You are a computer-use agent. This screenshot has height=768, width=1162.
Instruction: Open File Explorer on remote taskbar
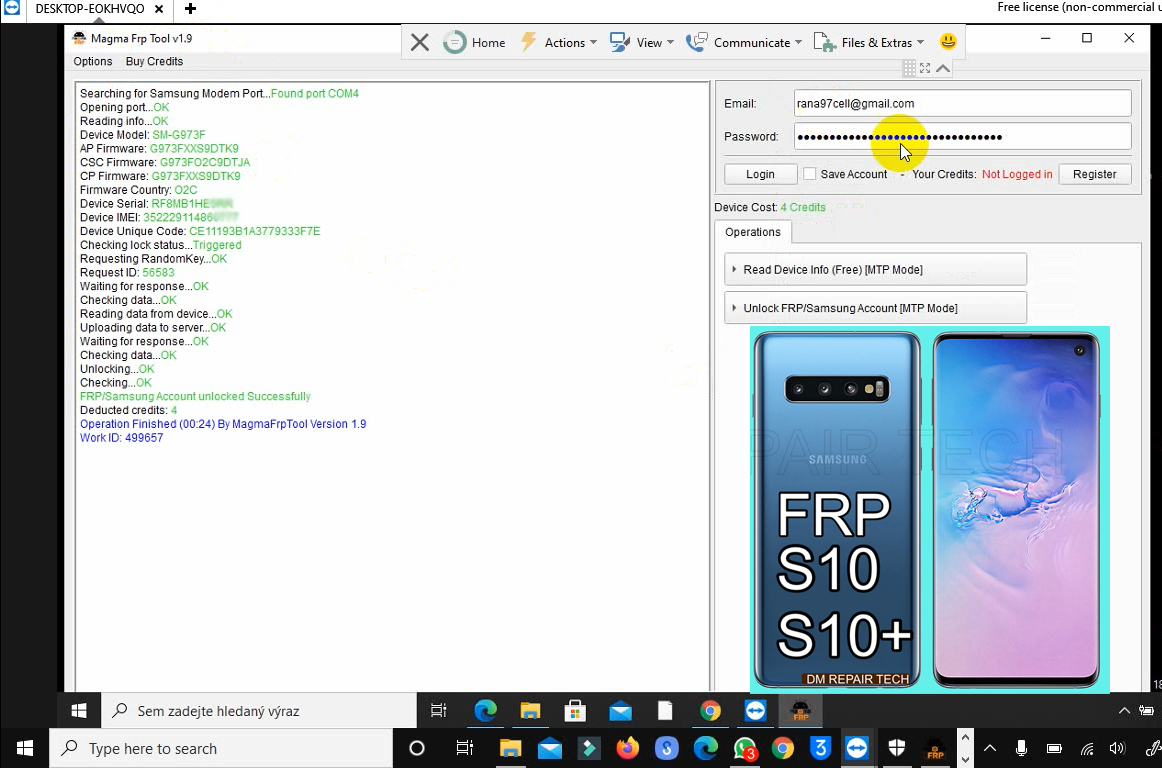(531, 711)
